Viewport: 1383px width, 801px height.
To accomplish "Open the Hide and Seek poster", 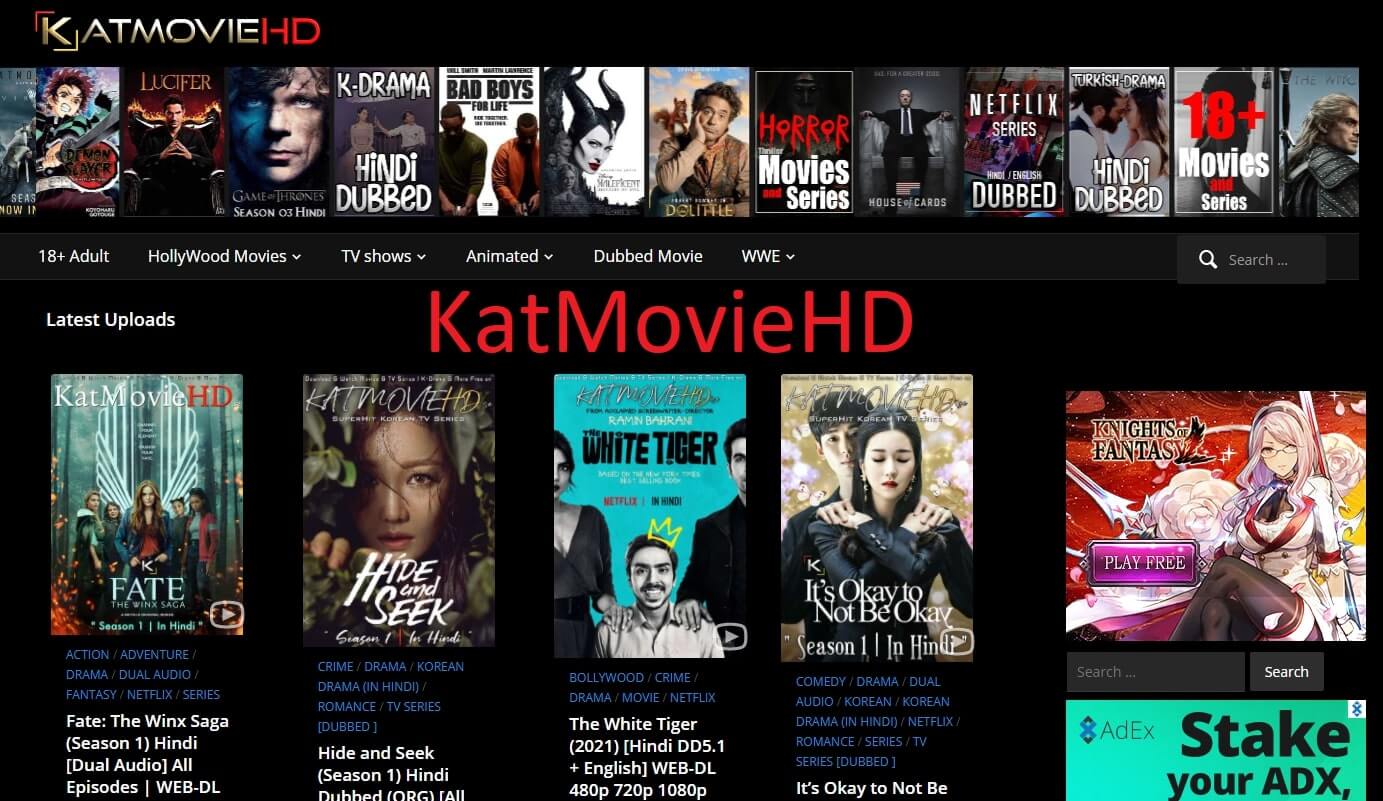I will tap(399, 510).
